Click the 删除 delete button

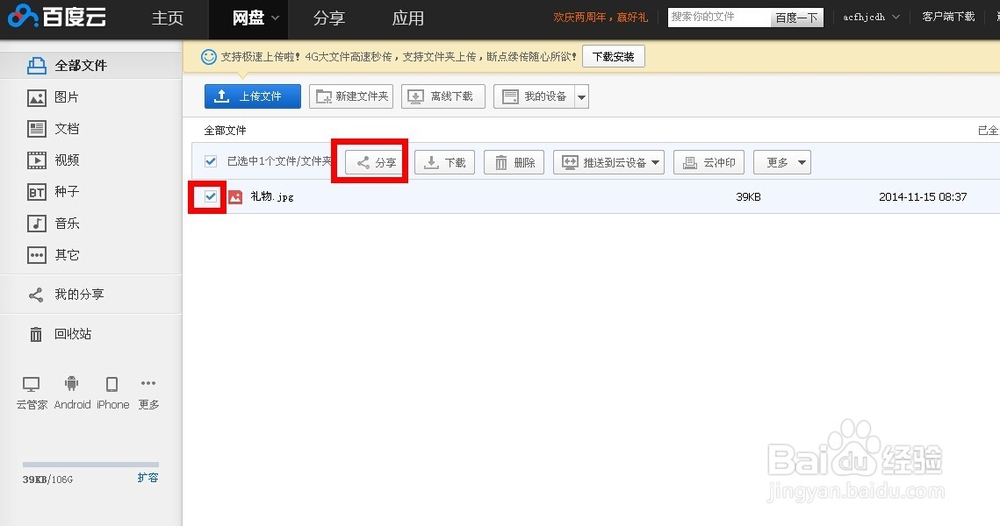pos(514,163)
